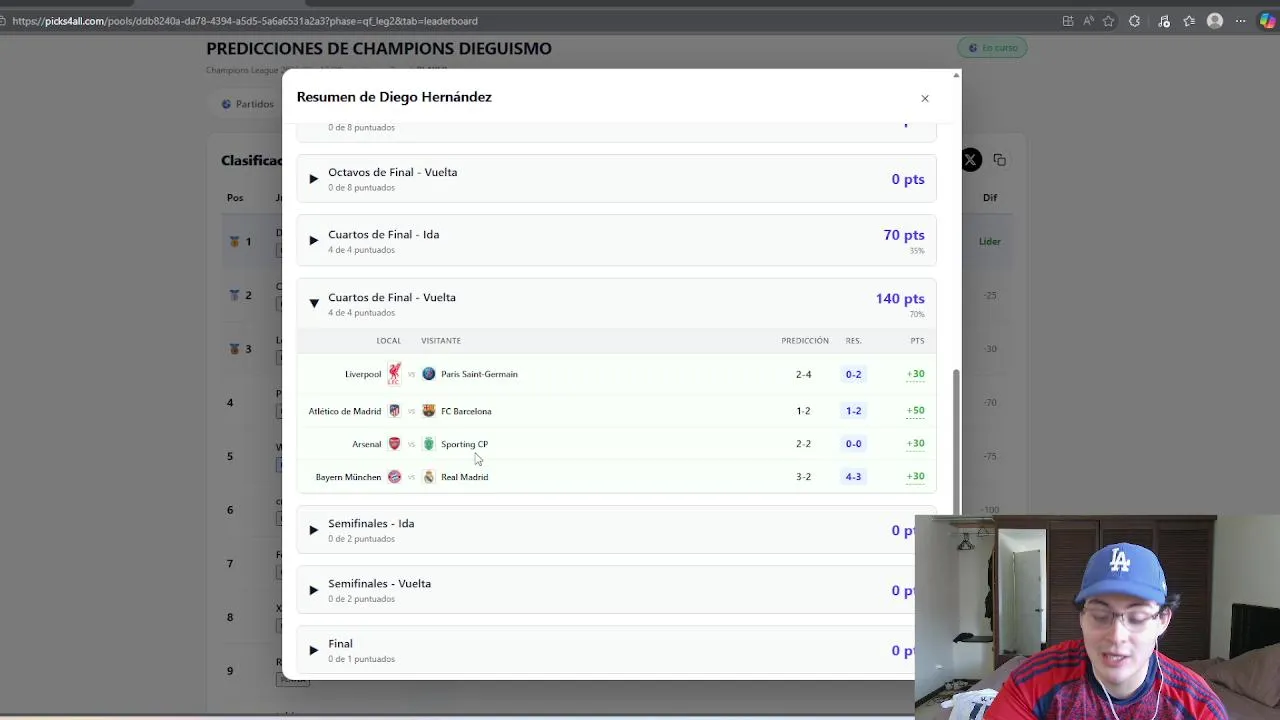Open browser extensions icon
This screenshot has width=1280, height=720.
pyautogui.click(x=1134, y=21)
